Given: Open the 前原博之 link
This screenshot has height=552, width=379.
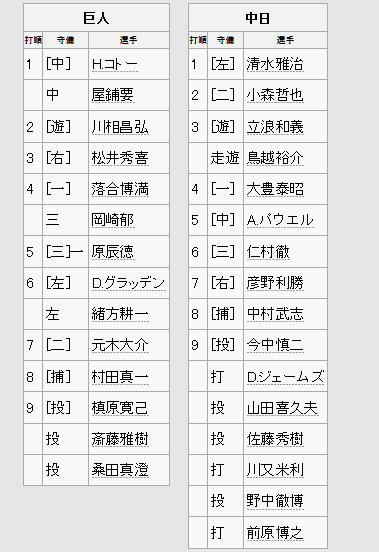Looking at the screenshot, I should [x=275, y=532].
